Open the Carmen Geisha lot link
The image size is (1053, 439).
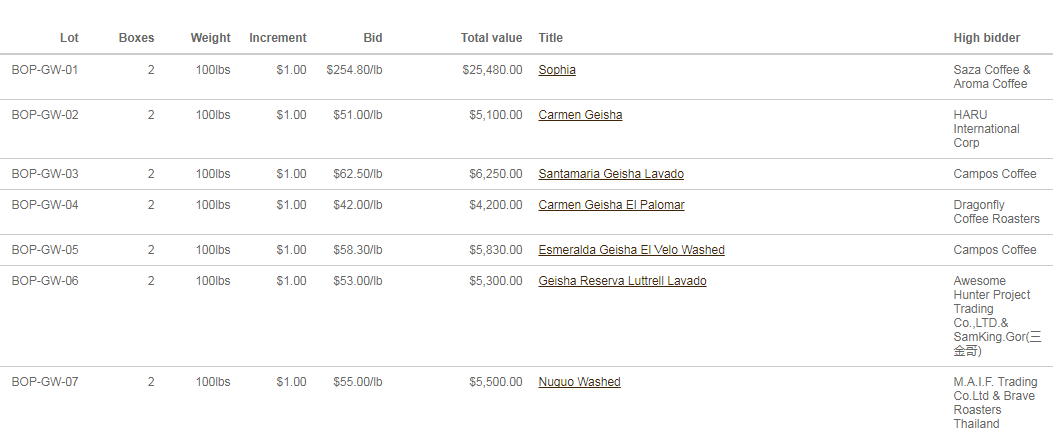coord(580,115)
